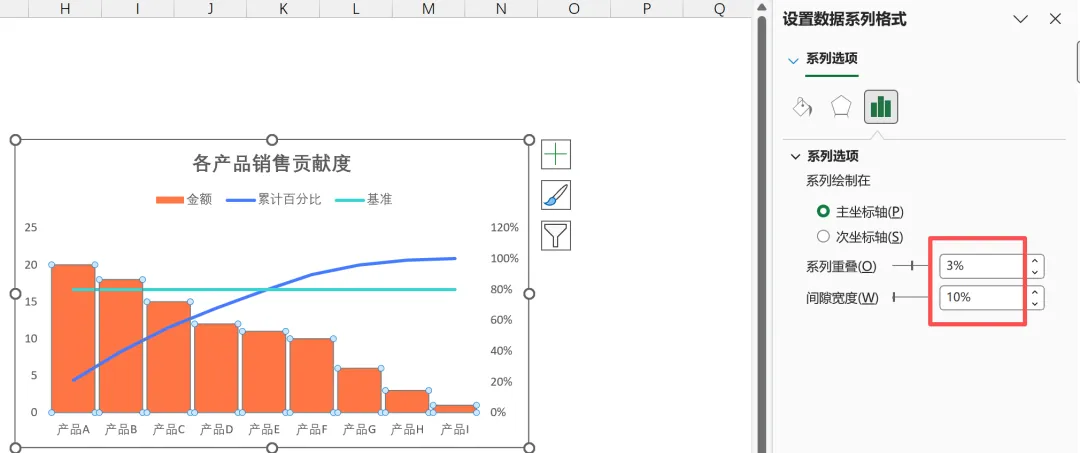Click the 产品D orange bar

tap(216, 368)
